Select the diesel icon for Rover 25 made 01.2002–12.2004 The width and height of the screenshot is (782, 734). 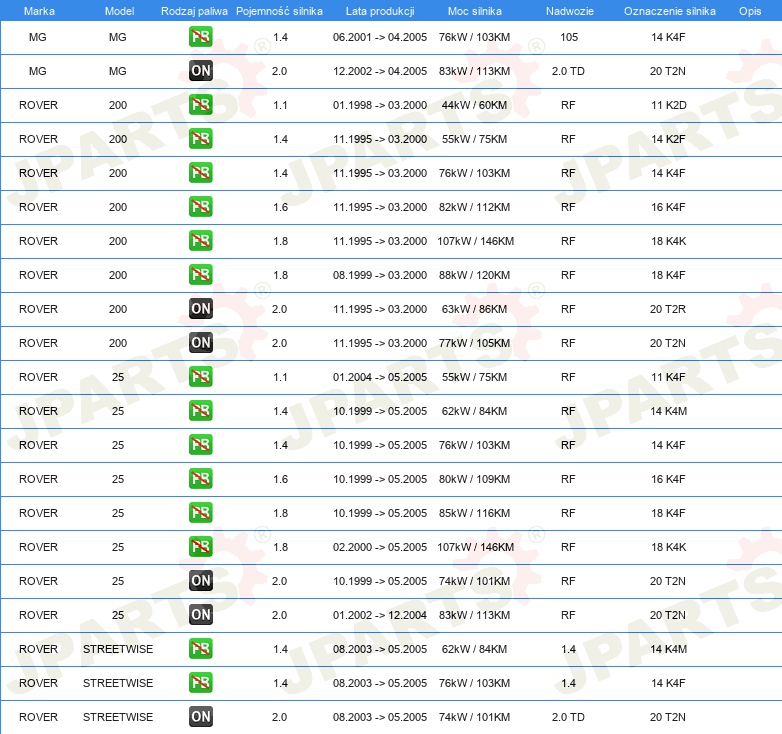coord(200,615)
